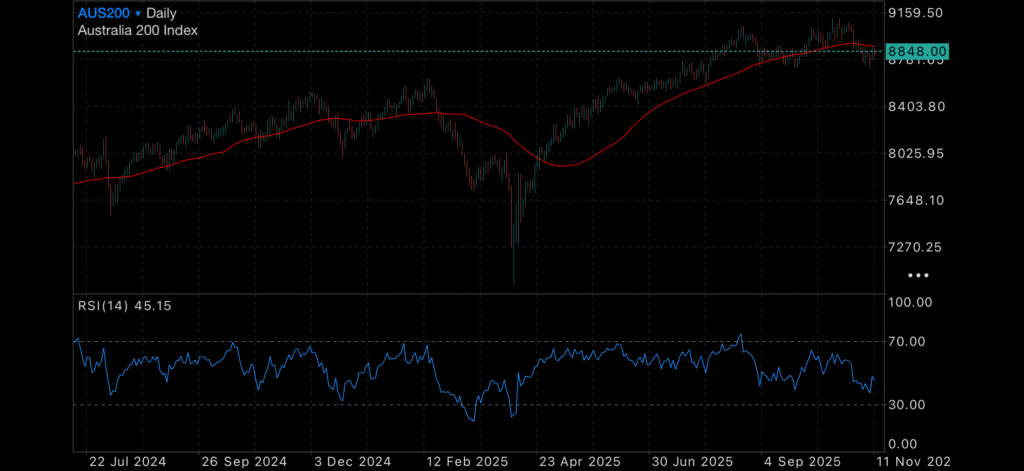Click the Australia 200 Index title
Screen dimensions: 1024x471
[x=137, y=30]
